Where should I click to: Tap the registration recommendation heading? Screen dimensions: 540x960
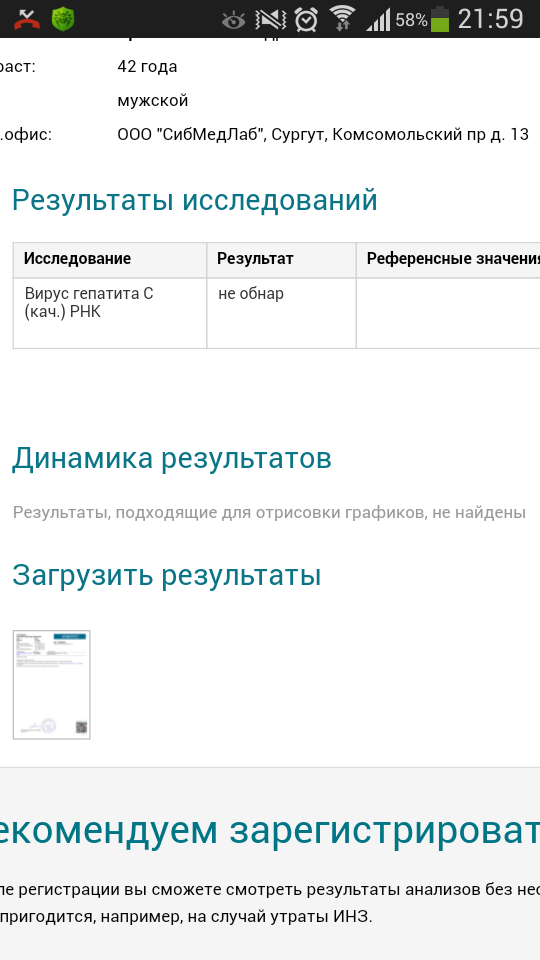[x=270, y=831]
